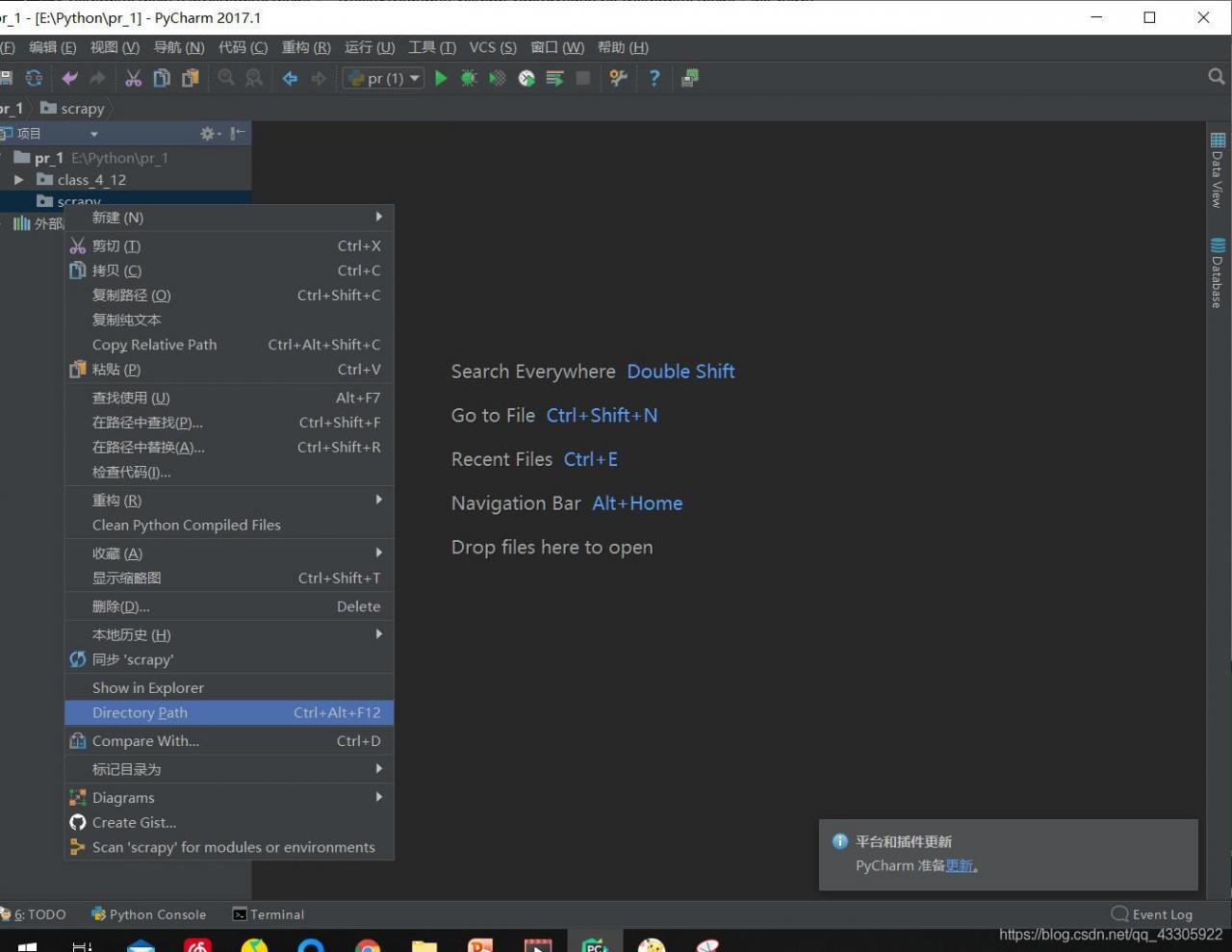Collapse the project panel with hide icon
Screen dimensions: 1232x952
[237, 133]
